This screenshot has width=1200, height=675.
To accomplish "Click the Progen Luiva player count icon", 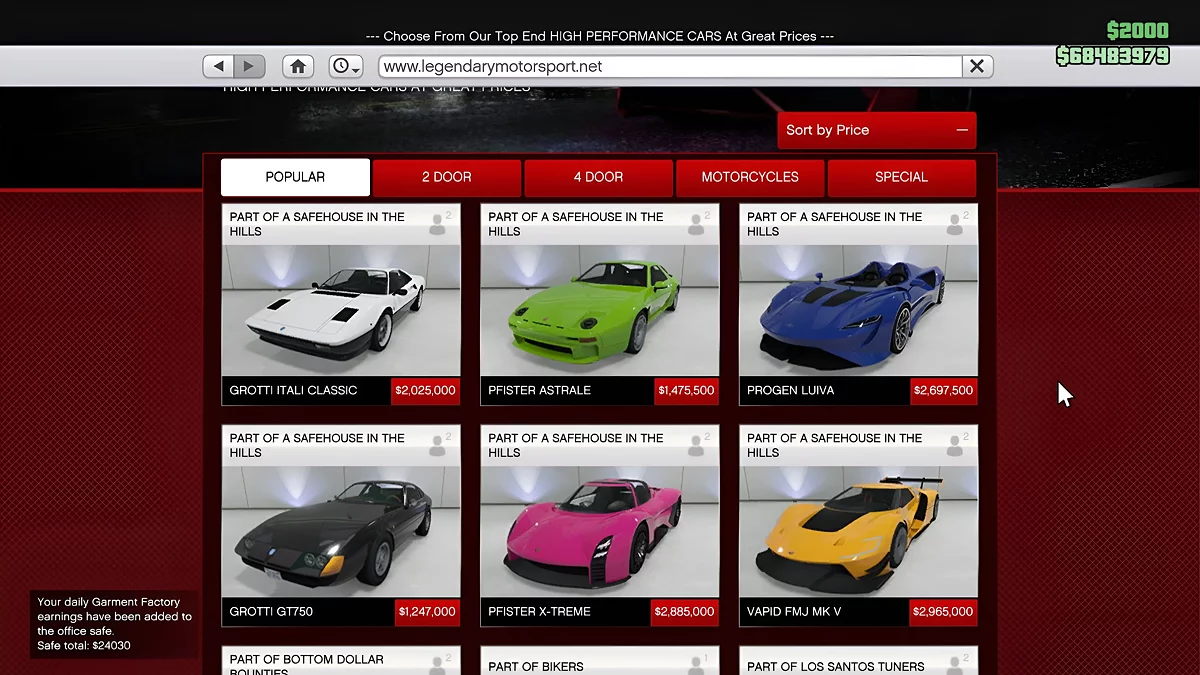I will (955, 225).
